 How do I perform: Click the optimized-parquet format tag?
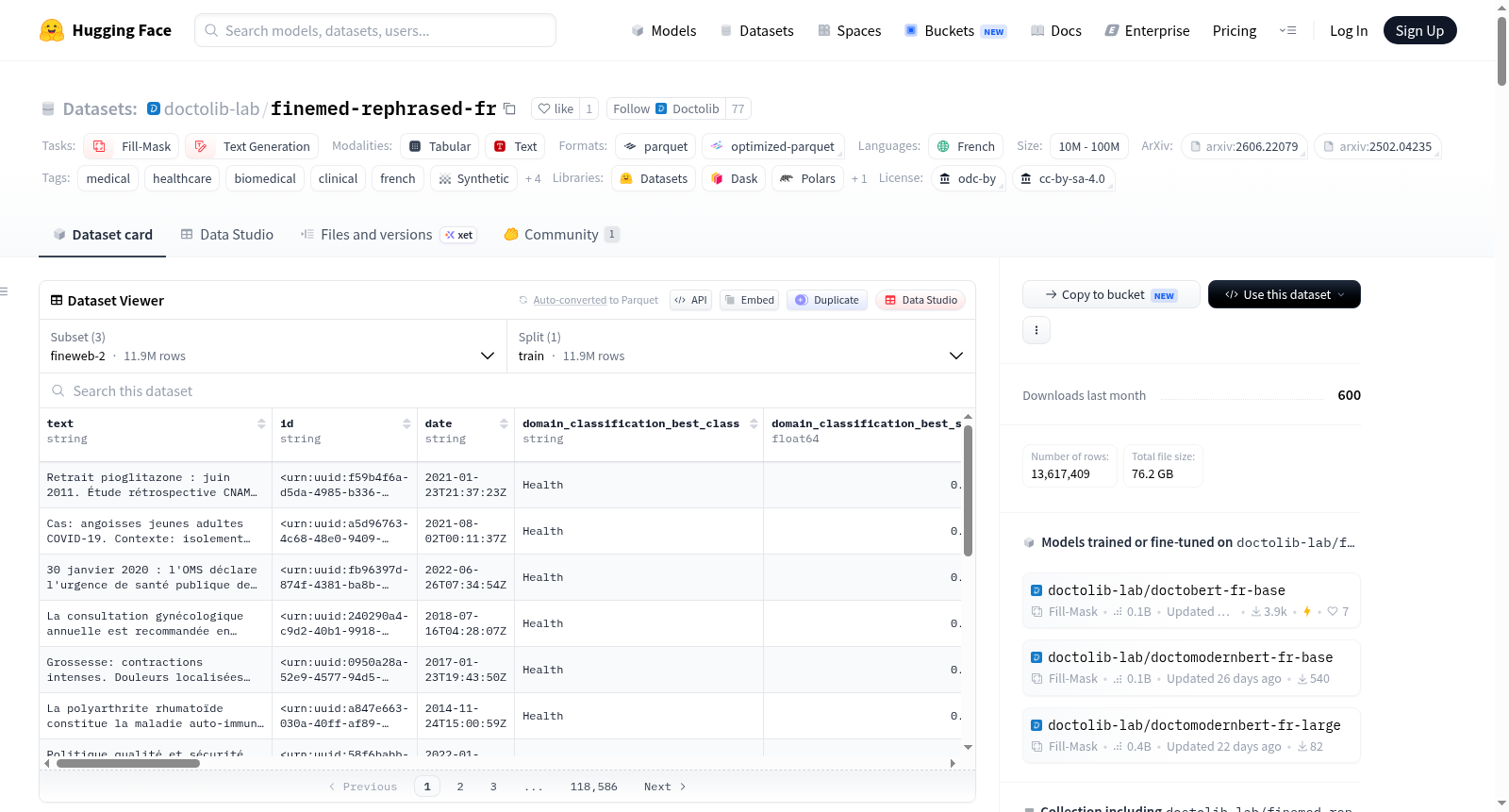pyautogui.click(x=773, y=146)
